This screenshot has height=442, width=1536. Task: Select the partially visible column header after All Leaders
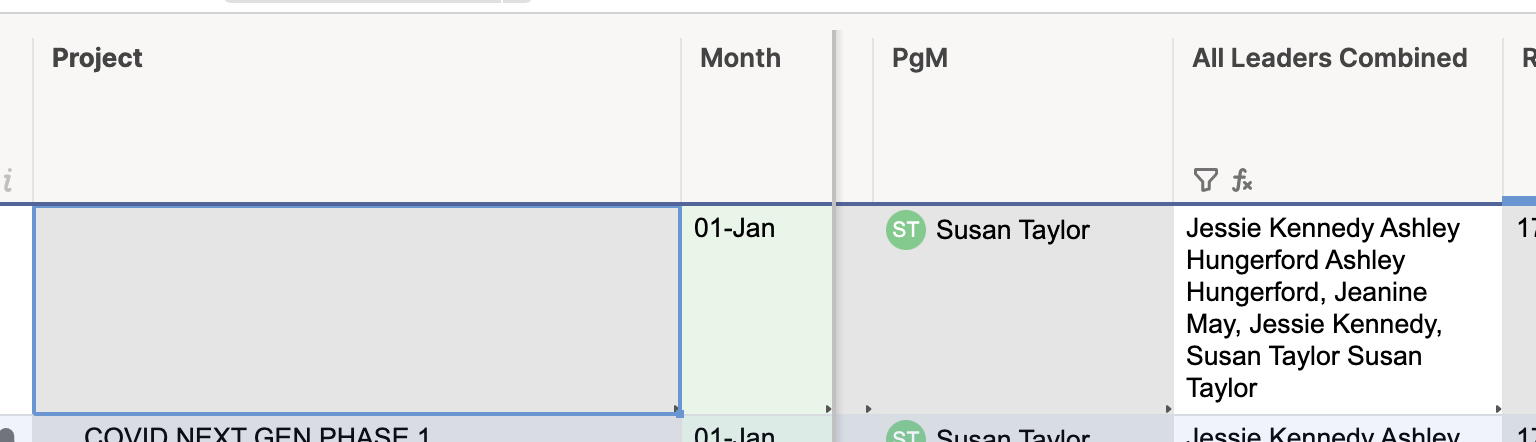pos(1520,120)
